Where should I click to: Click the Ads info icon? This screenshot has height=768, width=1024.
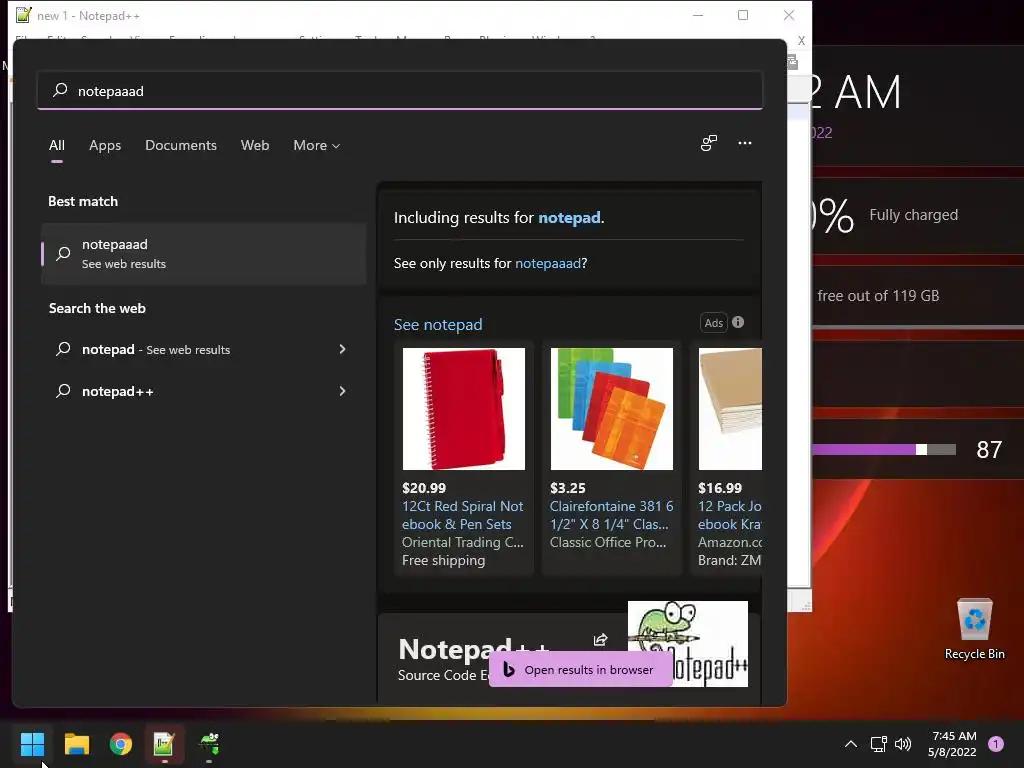[738, 322]
